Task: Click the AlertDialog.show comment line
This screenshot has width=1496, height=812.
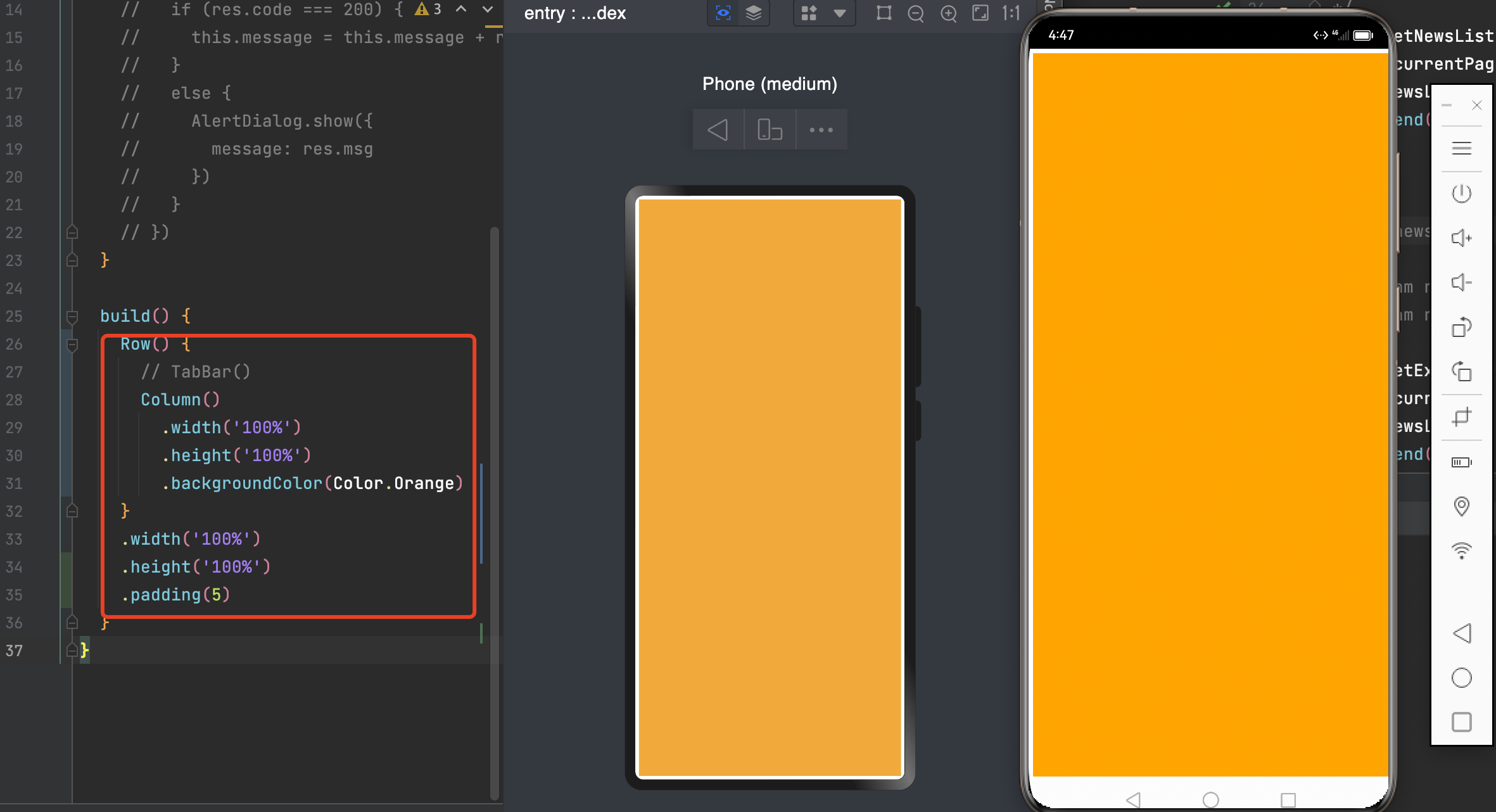Action: point(247,121)
